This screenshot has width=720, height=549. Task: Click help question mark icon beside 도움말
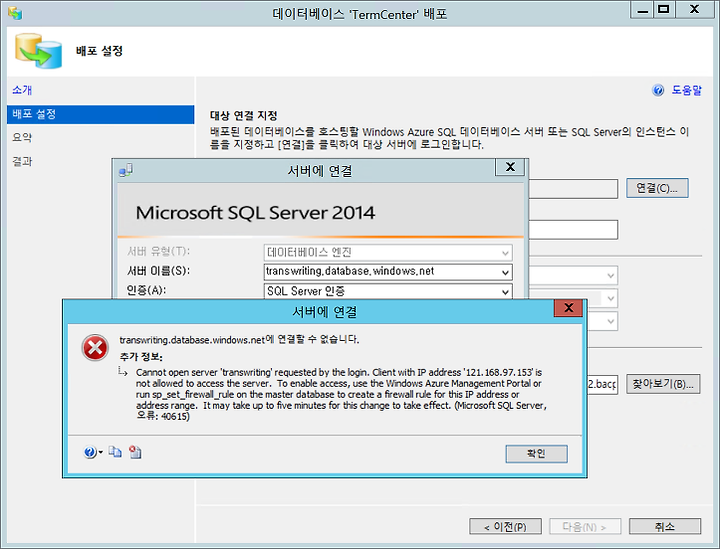658,90
